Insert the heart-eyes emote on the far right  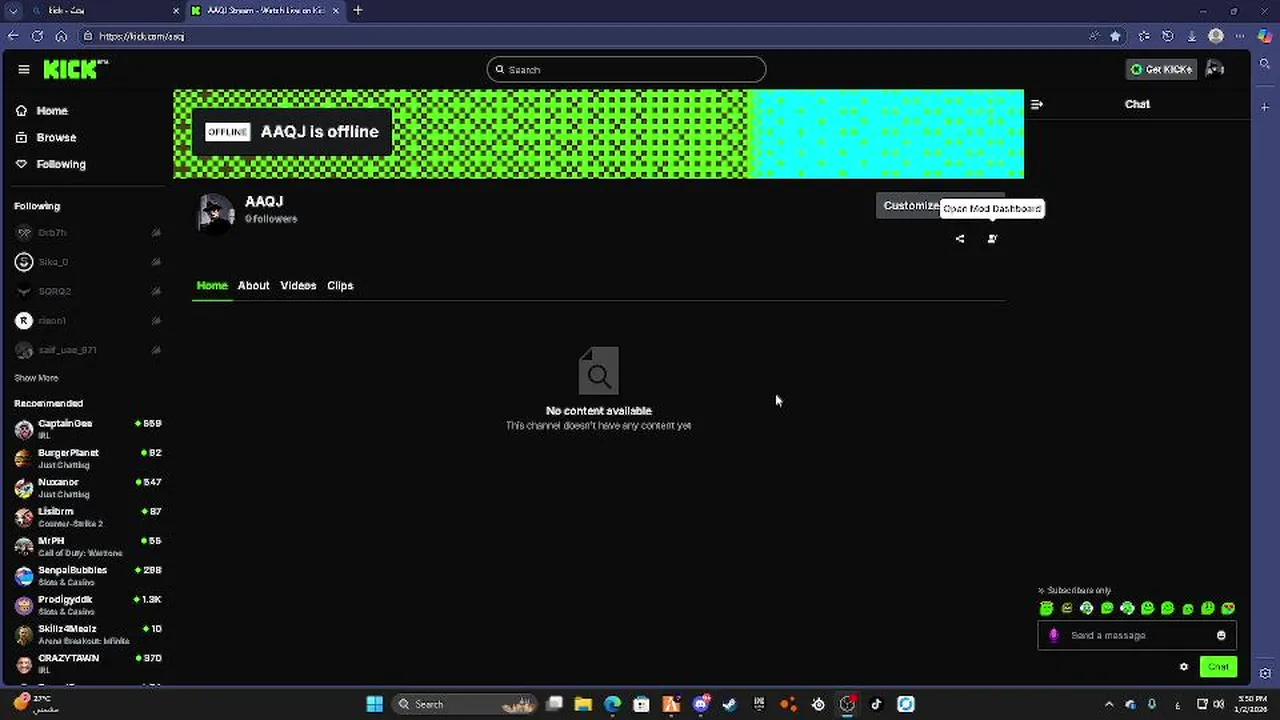click(x=1228, y=608)
